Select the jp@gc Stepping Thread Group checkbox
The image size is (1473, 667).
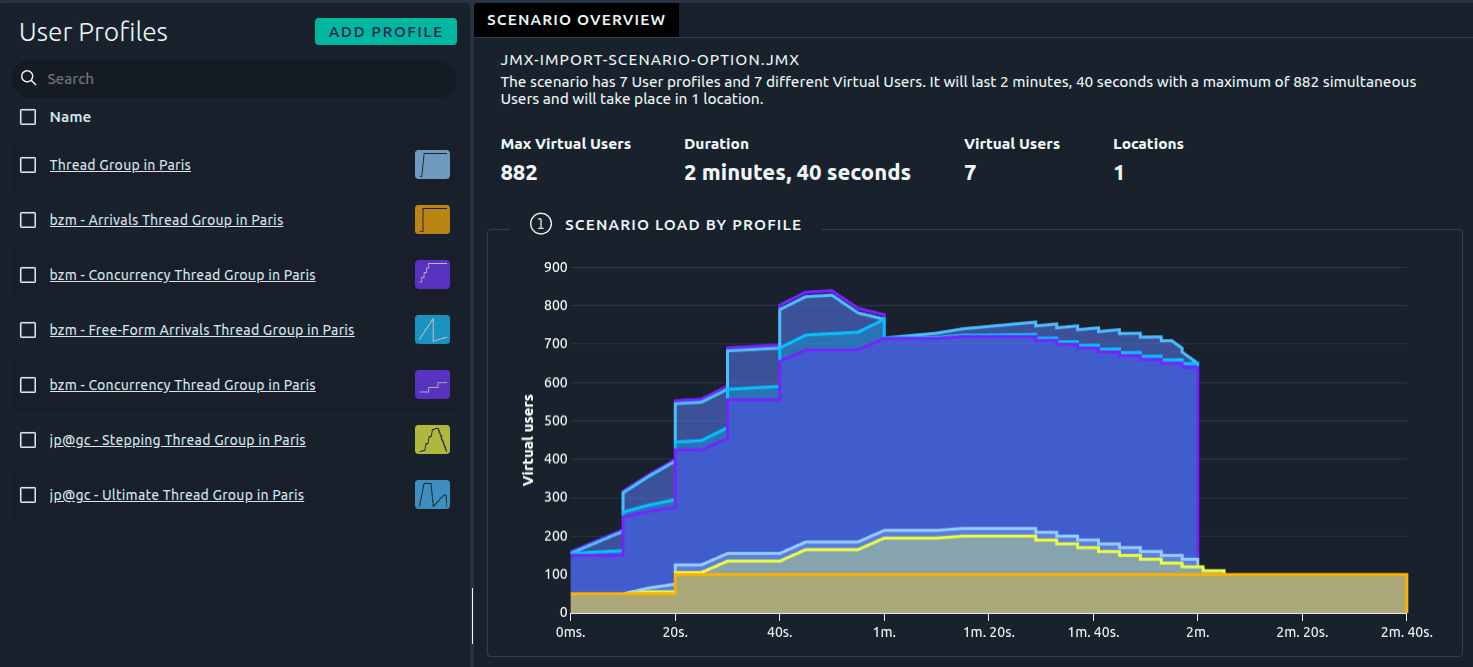coord(28,440)
